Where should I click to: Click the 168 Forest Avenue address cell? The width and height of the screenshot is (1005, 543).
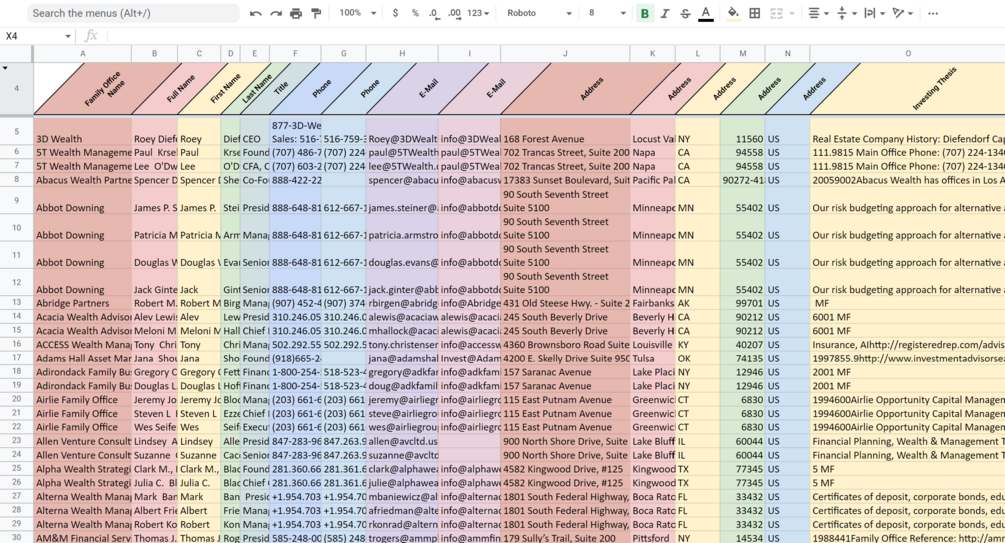pos(565,131)
